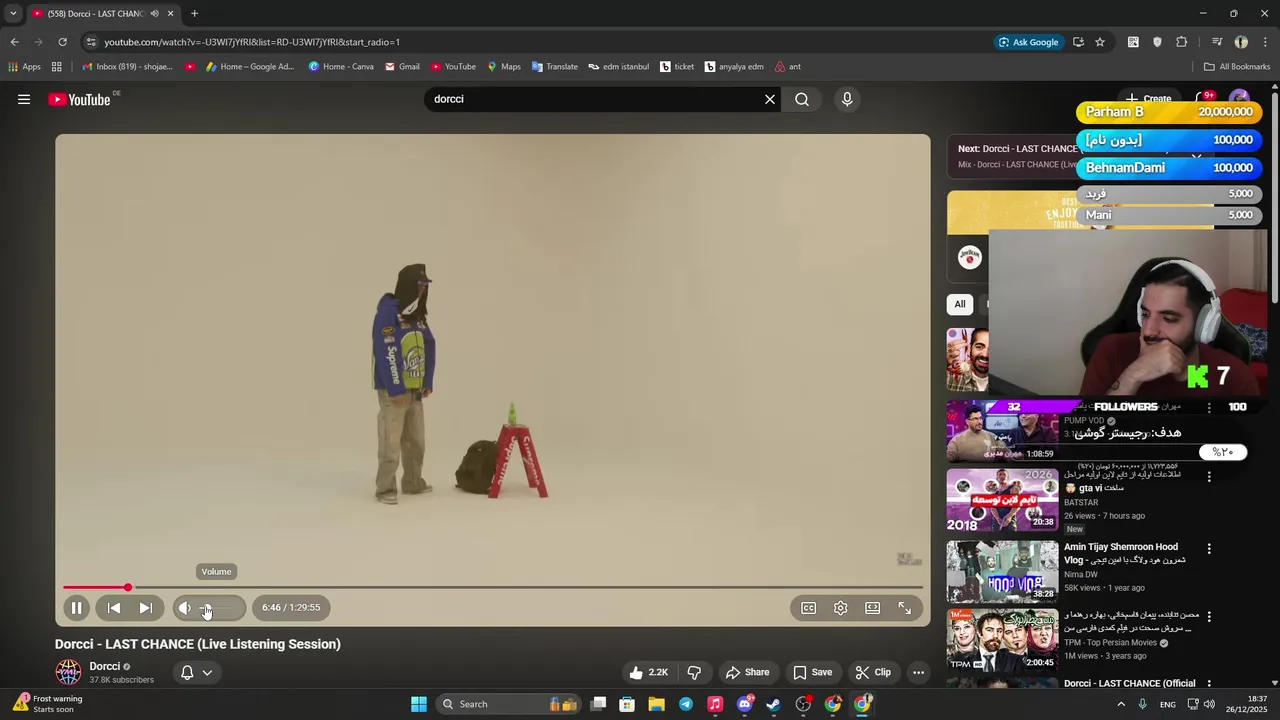Screen dimensions: 1280x720
Task: Play the TPM movie thumbnail with 2:00:45
Action: pyautogui.click(x=1002, y=640)
